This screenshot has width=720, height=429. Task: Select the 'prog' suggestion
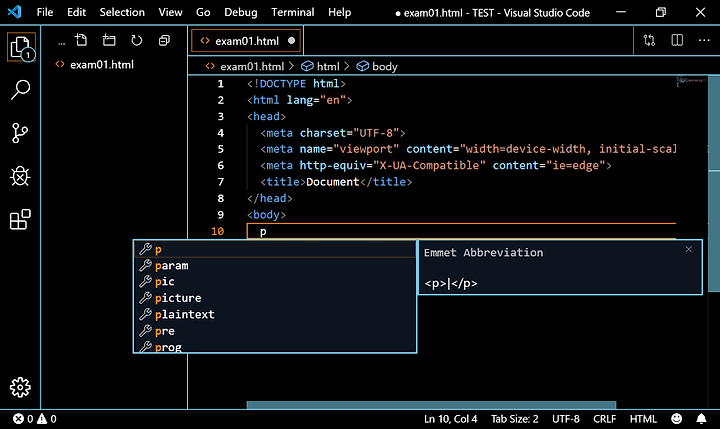275,346
